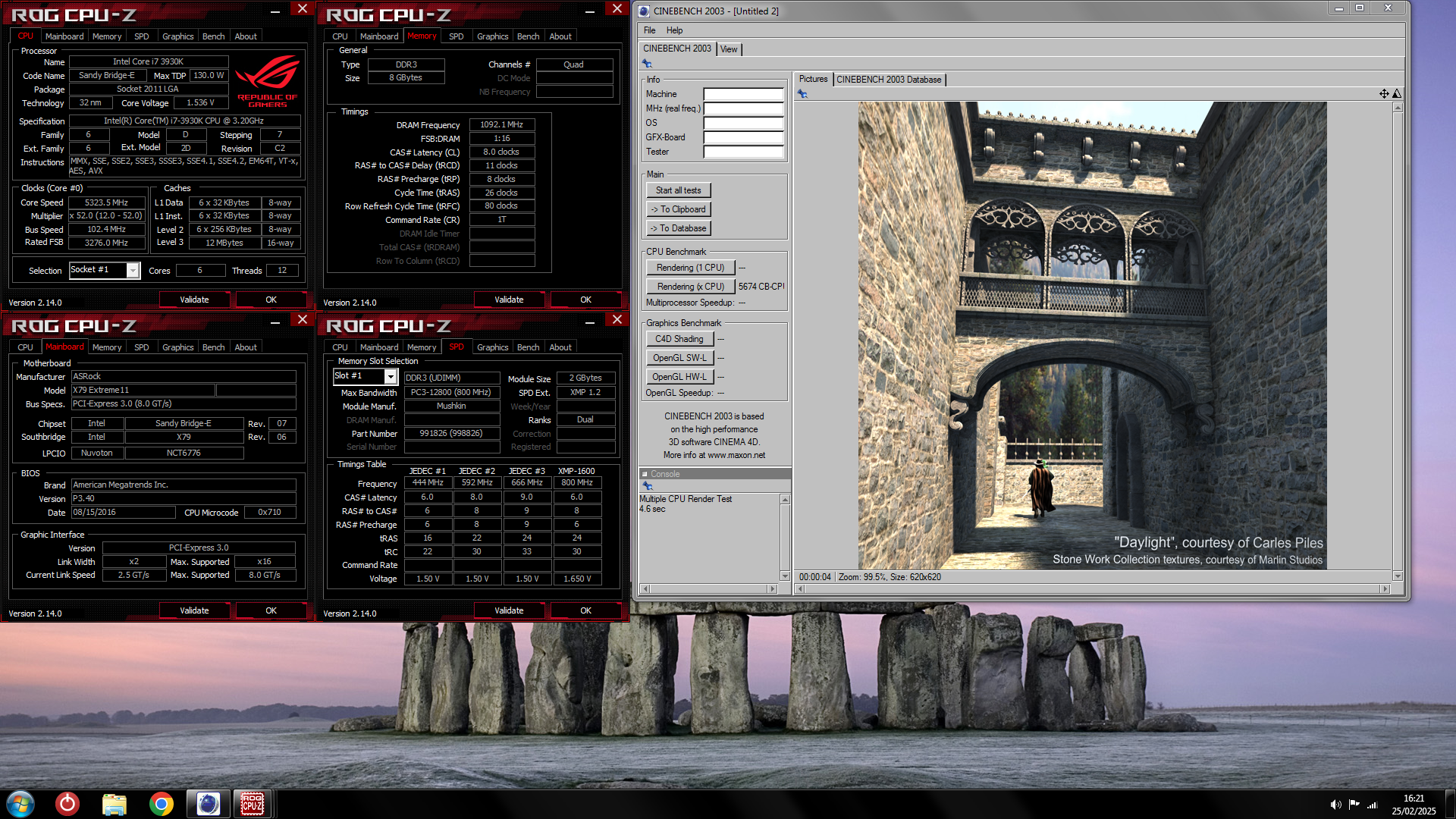1456x819 pixels.
Task: Click the left panel horizontal scroll-right arrow
Action: tap(773, 588)
